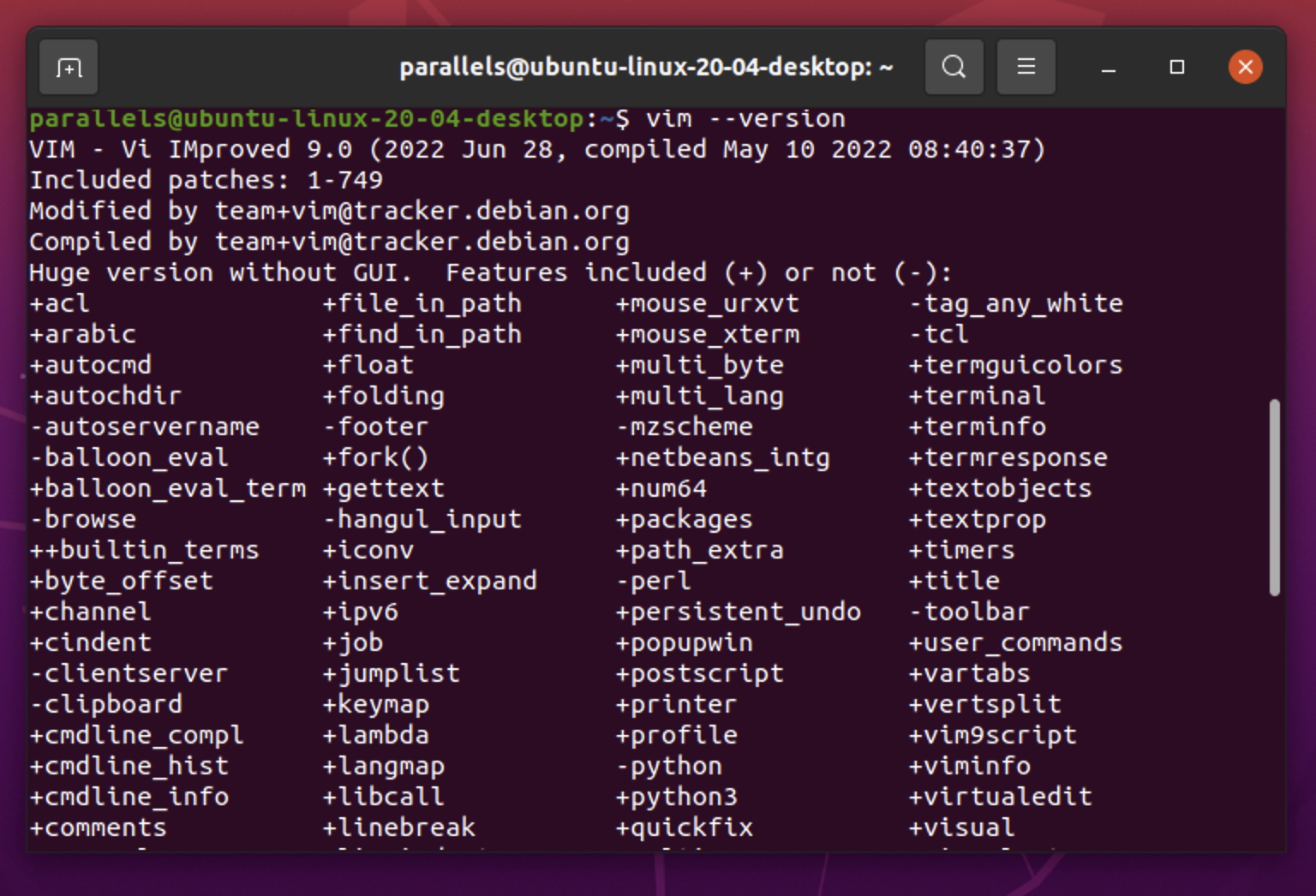The width and height of the screenshot is (1316, 896).
Task: Click the '+python3' feature entry
Action: [676, 797]
